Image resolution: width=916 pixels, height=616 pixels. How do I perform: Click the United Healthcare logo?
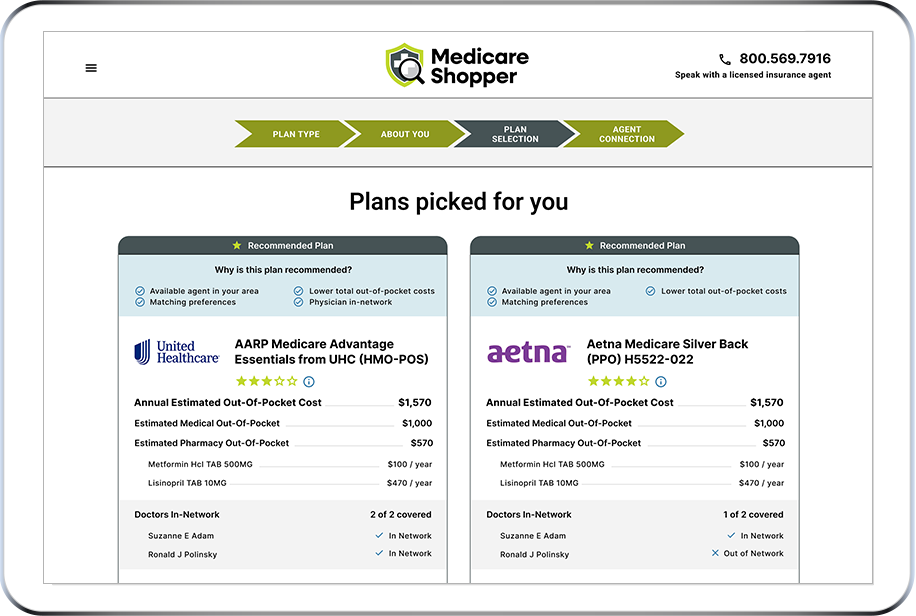pyautogui.click(x=177, y=352)
